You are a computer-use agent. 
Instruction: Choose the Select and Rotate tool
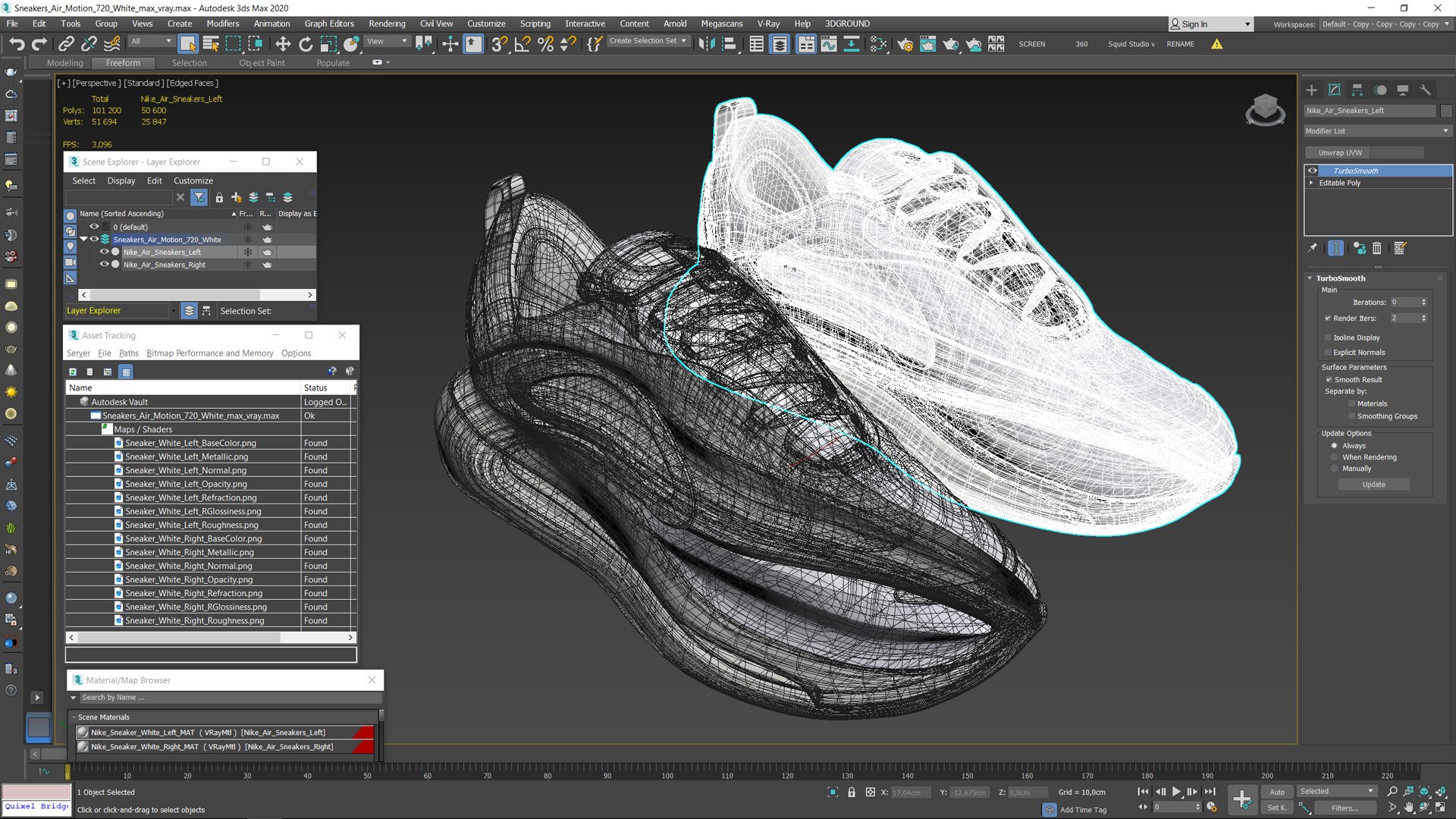(x=306, y=44)
